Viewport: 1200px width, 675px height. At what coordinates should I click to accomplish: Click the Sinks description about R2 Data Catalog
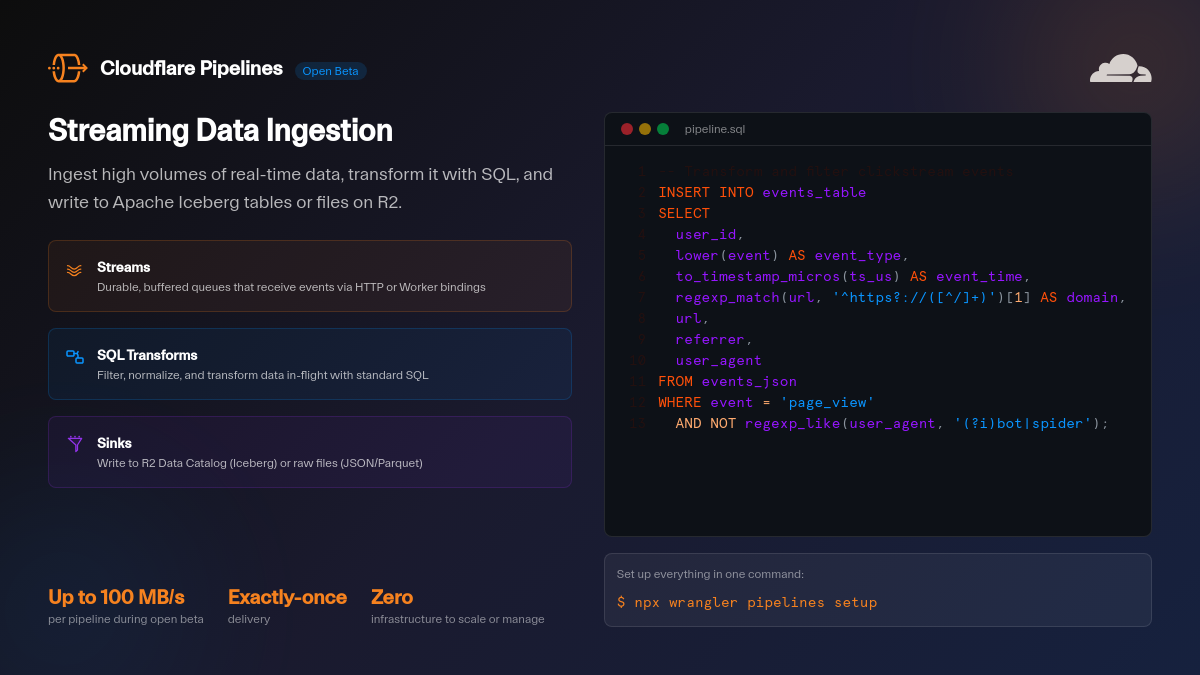click(x=260, y=463)
